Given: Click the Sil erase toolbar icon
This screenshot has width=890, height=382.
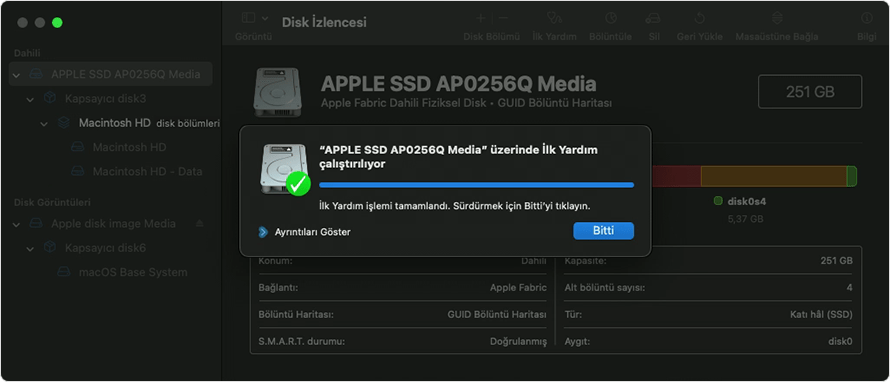Looking at the screenshot, I should point(653,18).
